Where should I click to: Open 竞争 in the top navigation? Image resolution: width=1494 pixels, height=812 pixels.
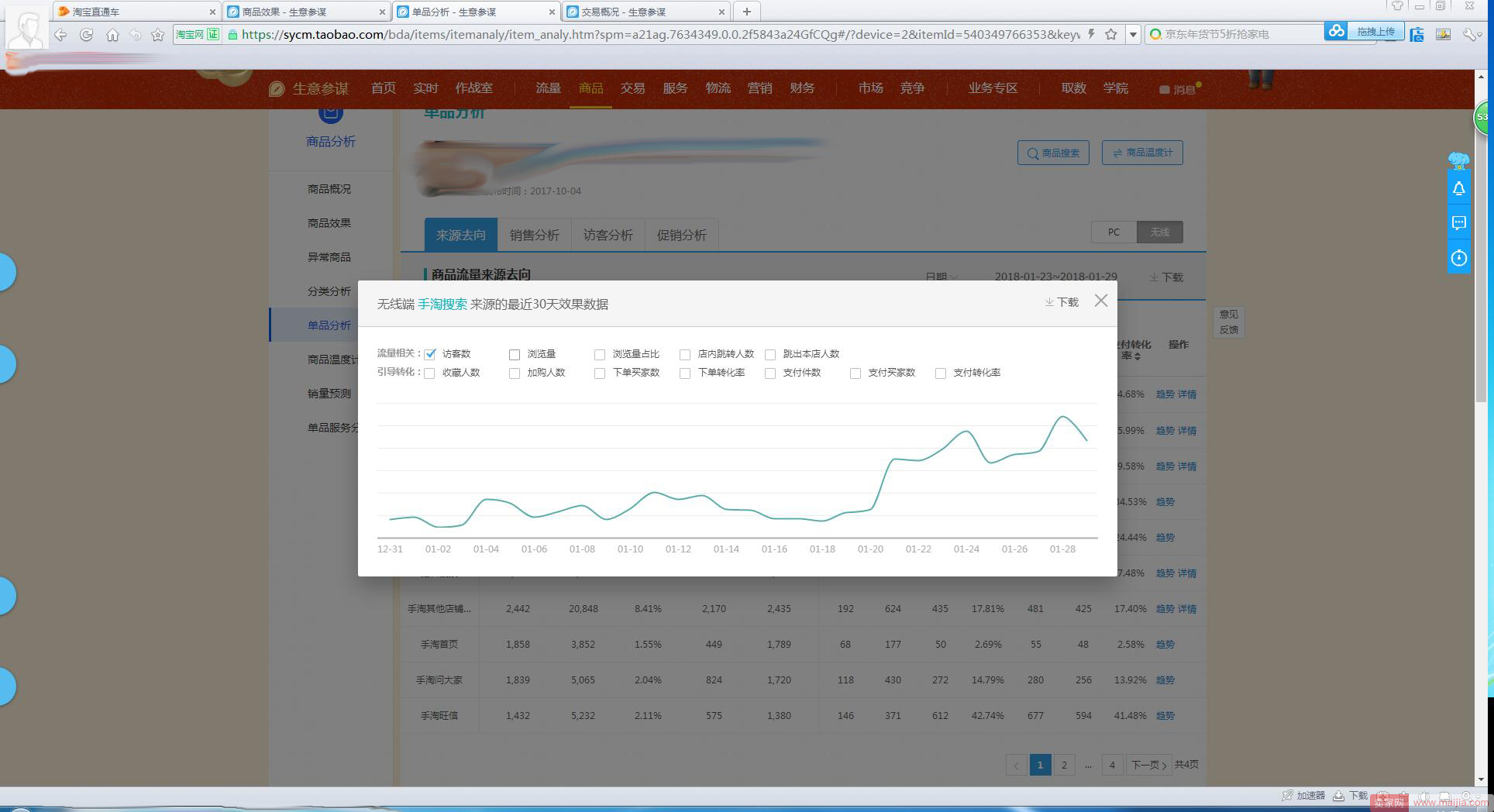coord(912,88)
